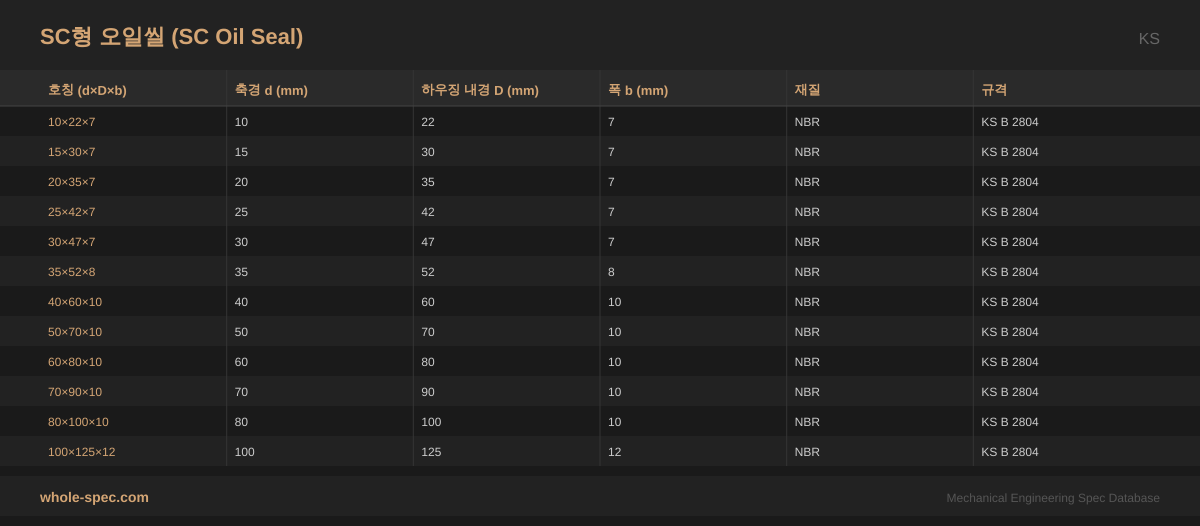
Task: Open the whole-spec.com link
Action: click(x=94, y=497)
